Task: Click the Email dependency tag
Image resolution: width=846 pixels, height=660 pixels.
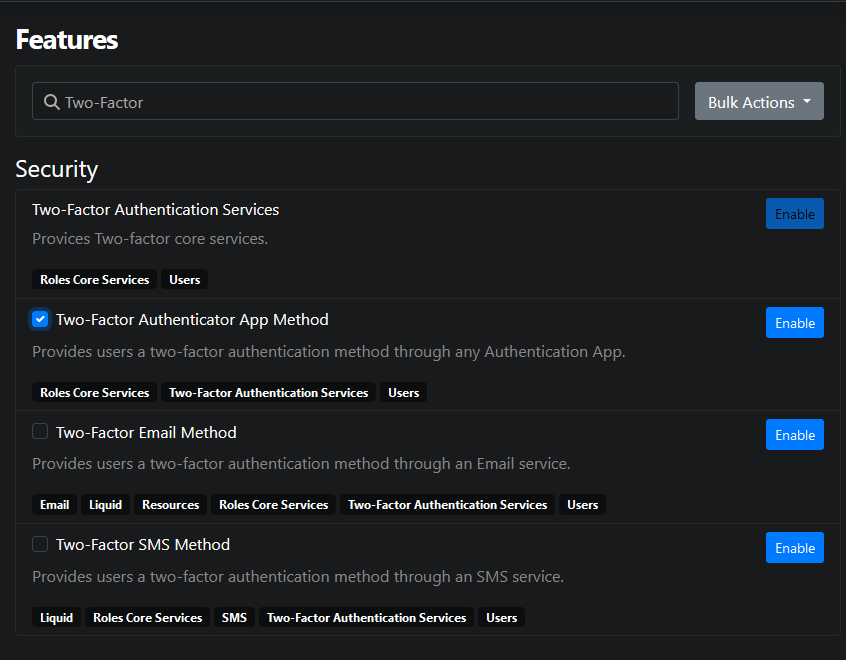Action: point(54,505)
